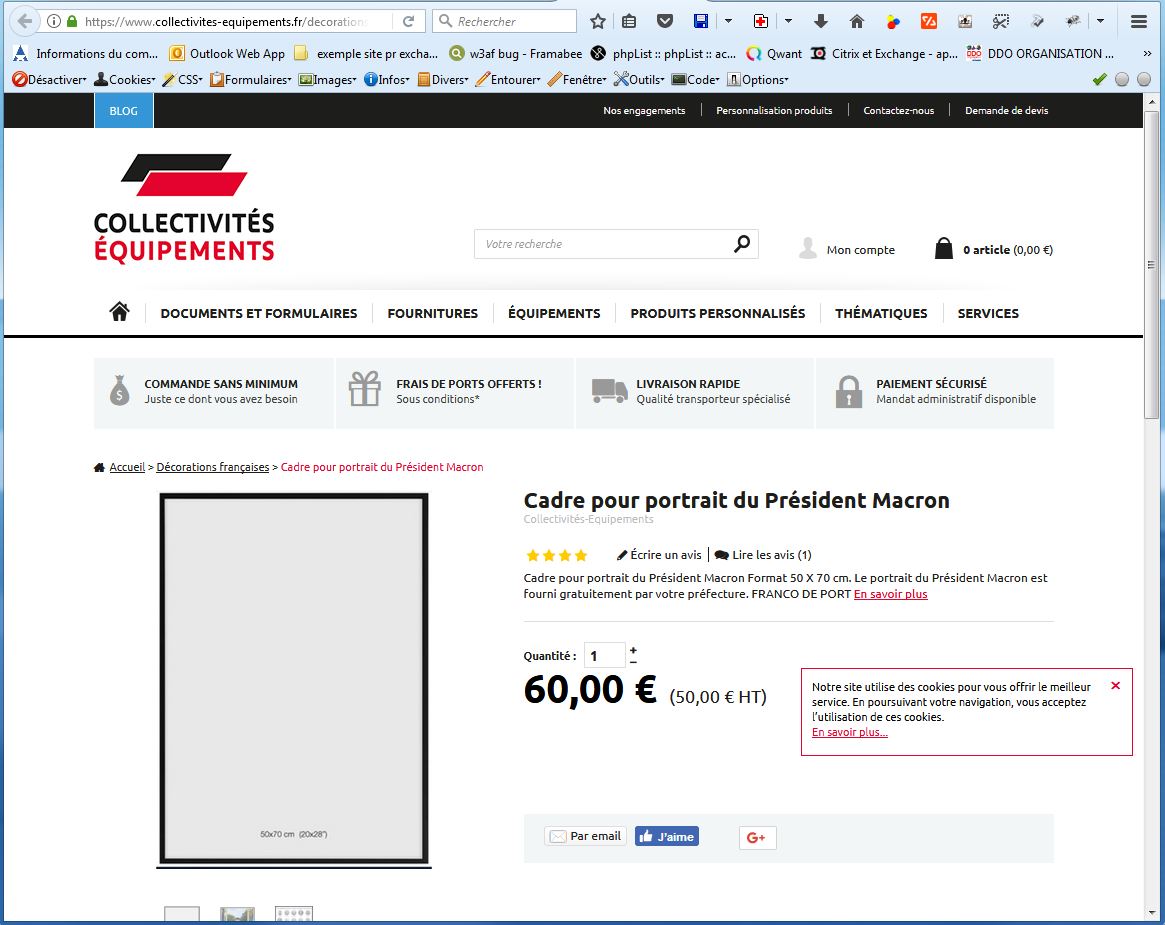Decrease quantity with the minus sign
1165x925 pixels.
point(633,661)
